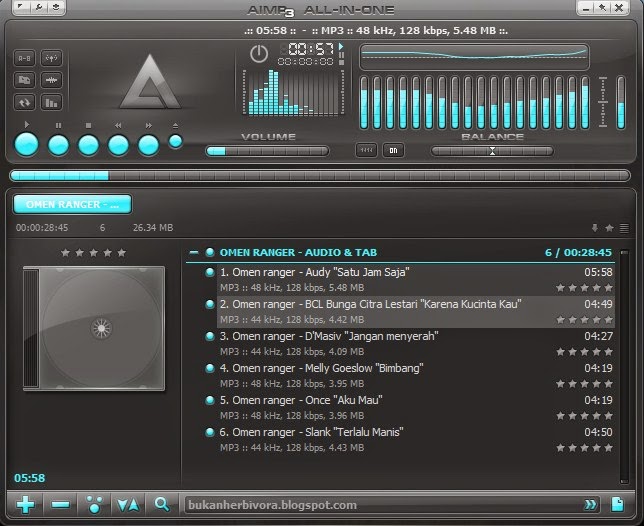This screenshot has width=644, height=526.
Task: Click the 05:58 duration below the cover
Action: (30, 478)
